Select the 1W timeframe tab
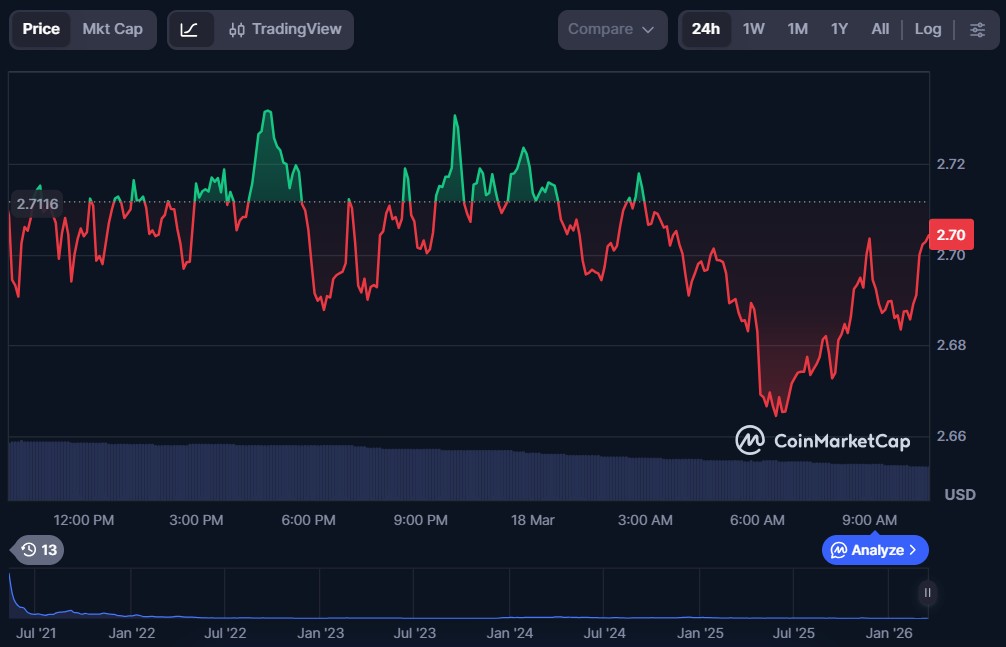This screenshot has height=647, width=1006. [754, 30]
